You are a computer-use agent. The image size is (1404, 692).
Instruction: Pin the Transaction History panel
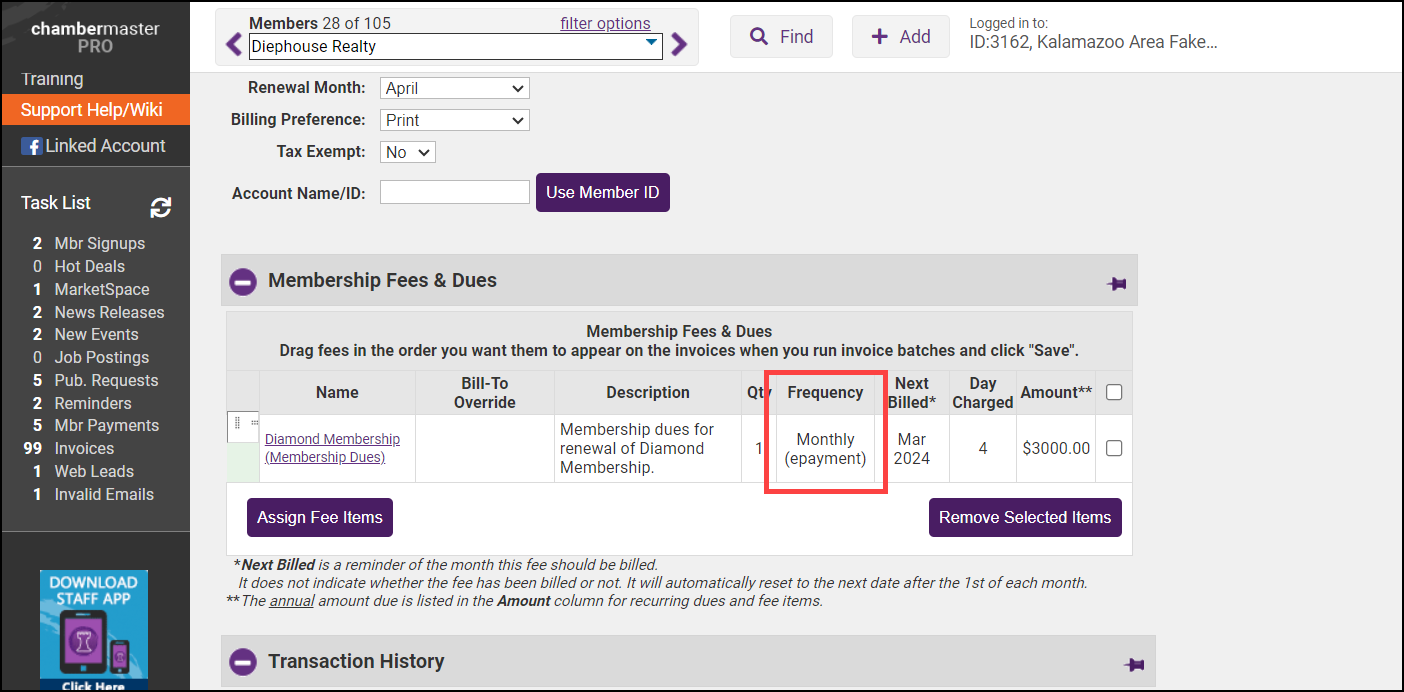click(1134, 664)
